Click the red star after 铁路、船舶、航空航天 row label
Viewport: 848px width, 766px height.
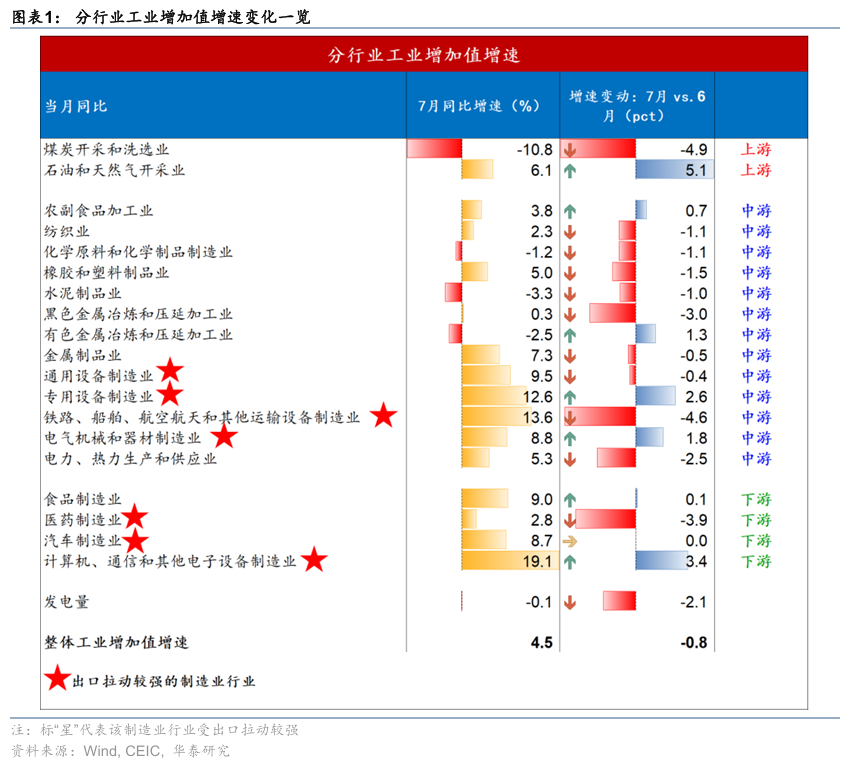click(x=383, y=415)
